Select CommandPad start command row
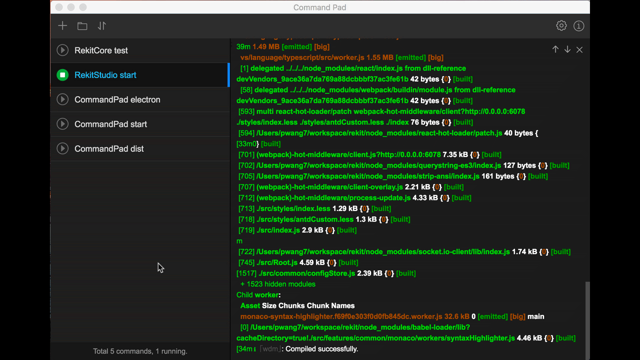The height and width of the screenshot is (360, 640). 140,124
